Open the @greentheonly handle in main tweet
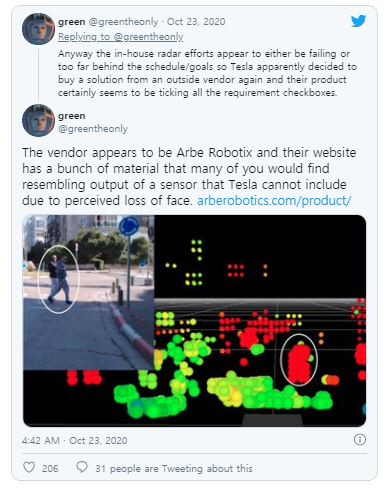The height and width of the screenshot is (493, 392). 93,129
